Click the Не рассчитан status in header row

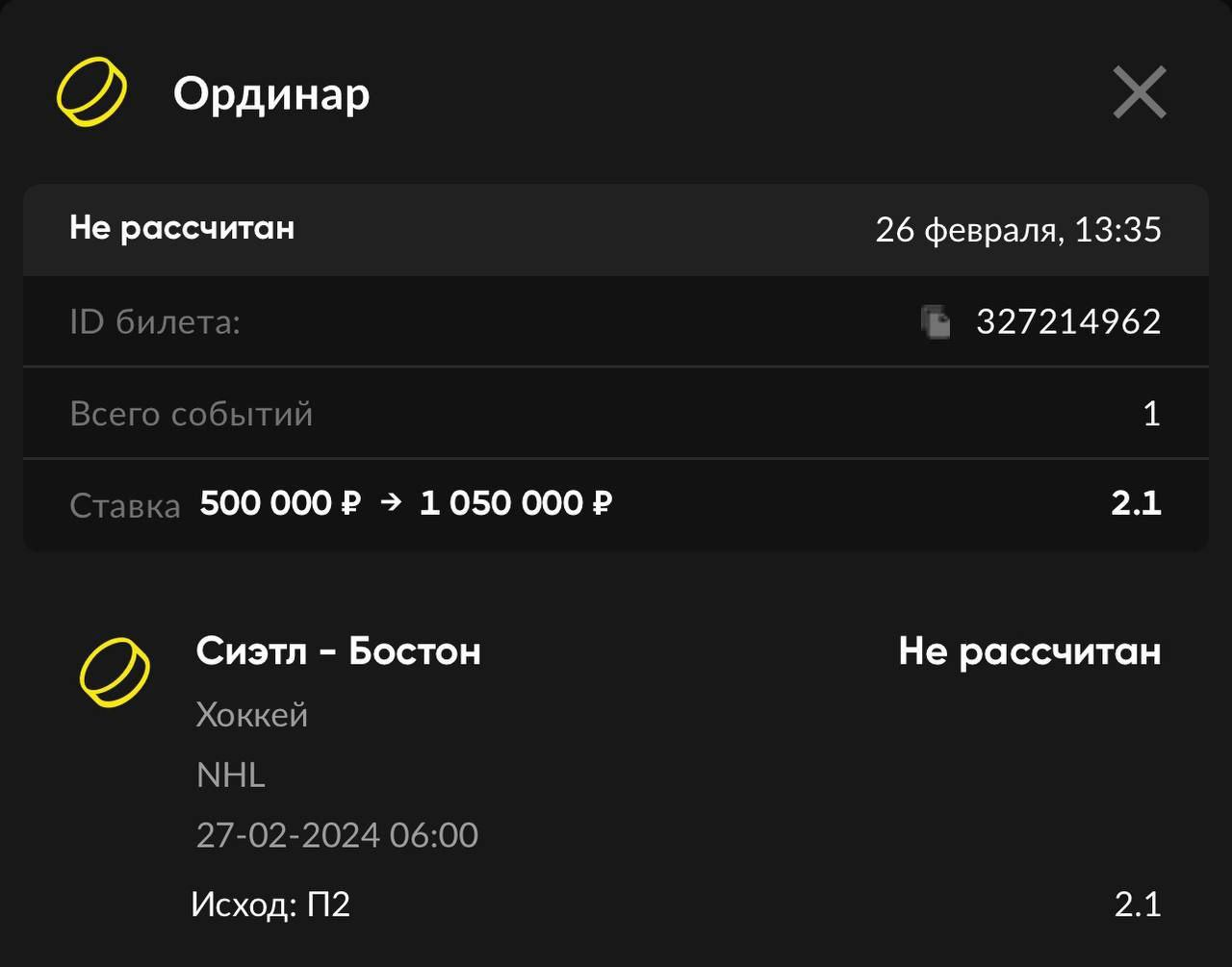[182, 229]
